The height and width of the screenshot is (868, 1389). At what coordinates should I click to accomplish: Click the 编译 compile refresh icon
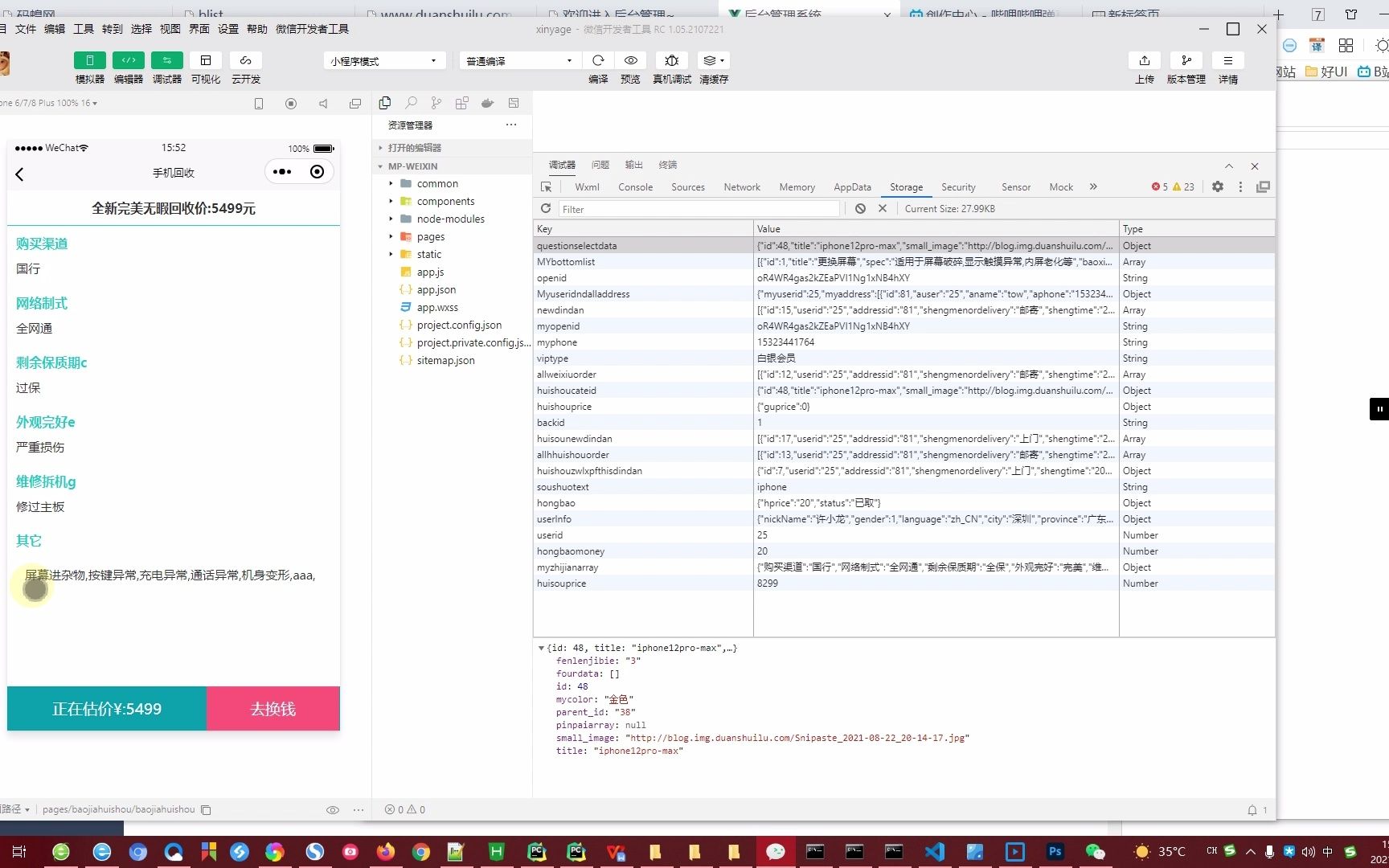pyautogui.click(x=598, y=60)
